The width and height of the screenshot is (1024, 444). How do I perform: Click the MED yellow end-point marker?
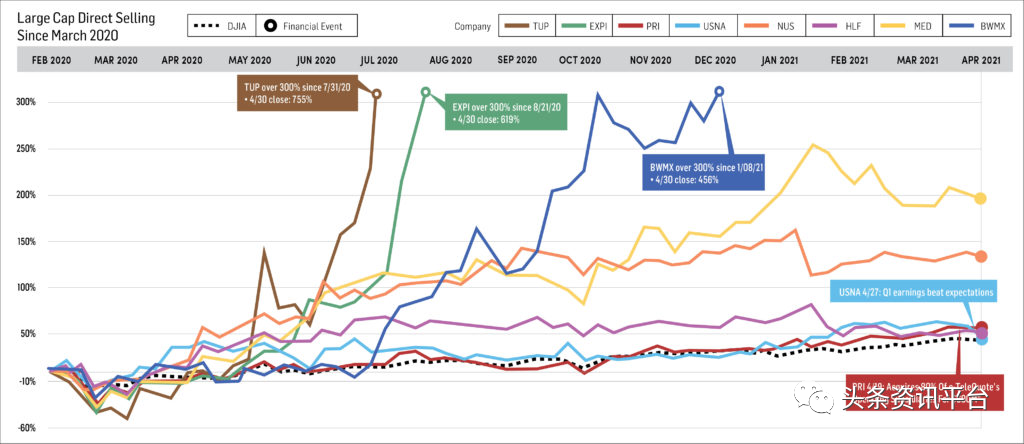coord(980,198)
